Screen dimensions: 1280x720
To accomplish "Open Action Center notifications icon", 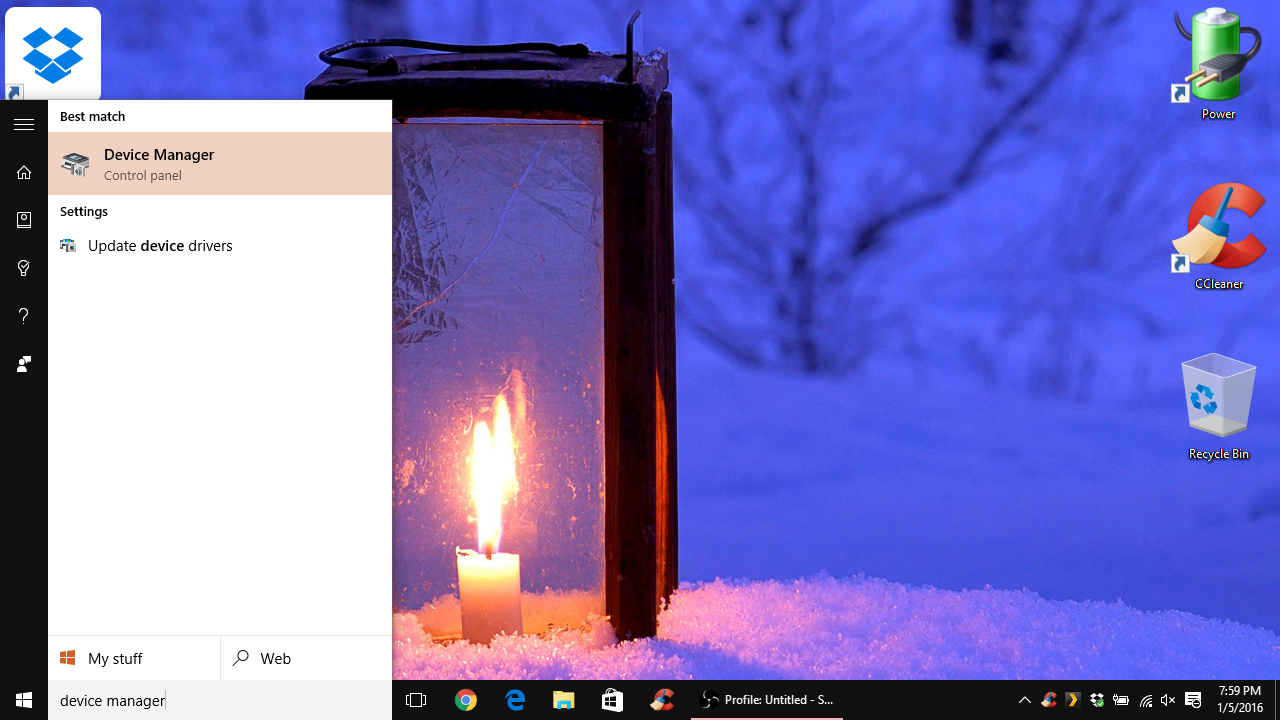I will 1193,700.
